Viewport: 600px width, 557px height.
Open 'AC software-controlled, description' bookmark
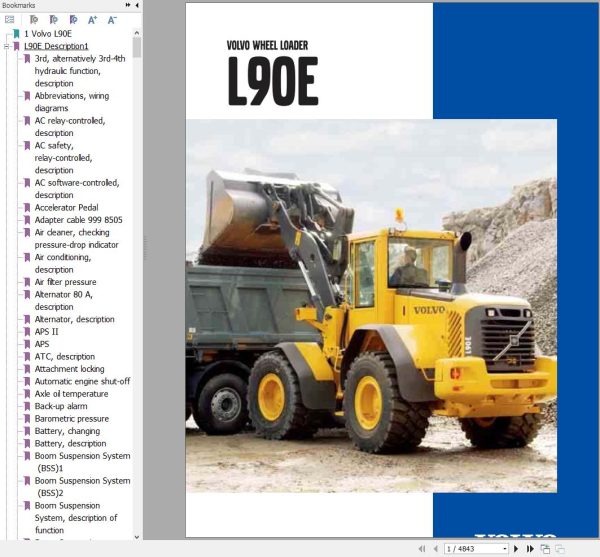point(77,189)
